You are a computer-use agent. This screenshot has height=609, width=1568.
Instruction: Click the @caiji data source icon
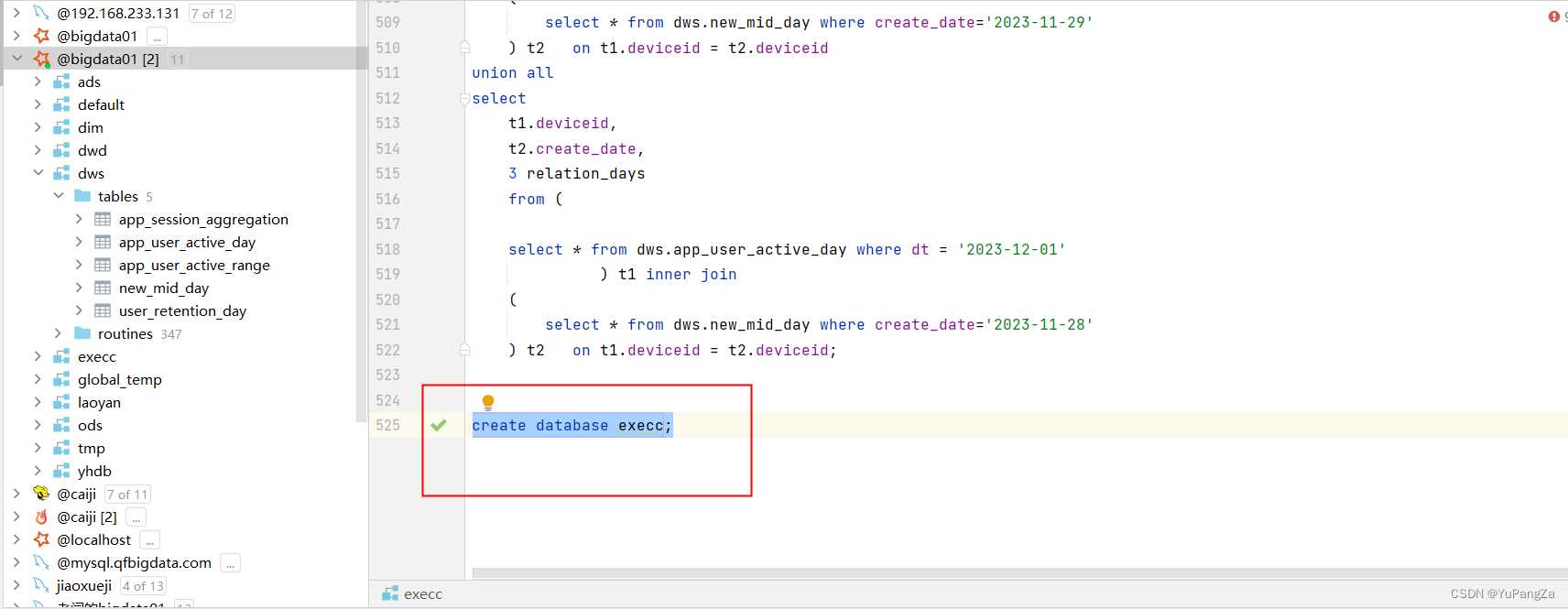(41, 494)
